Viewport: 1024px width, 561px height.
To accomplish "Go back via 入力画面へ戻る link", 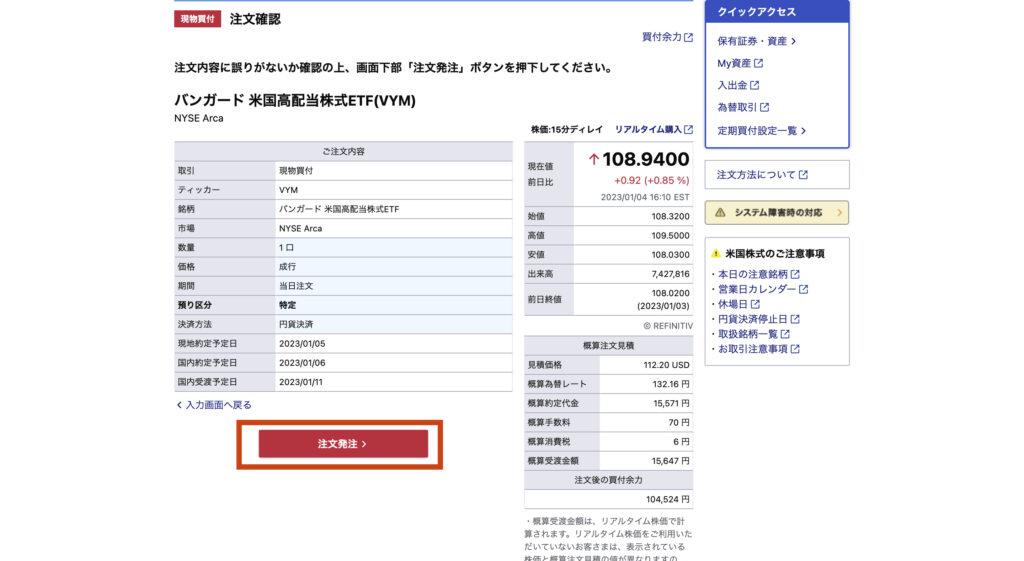I will 218,405.
